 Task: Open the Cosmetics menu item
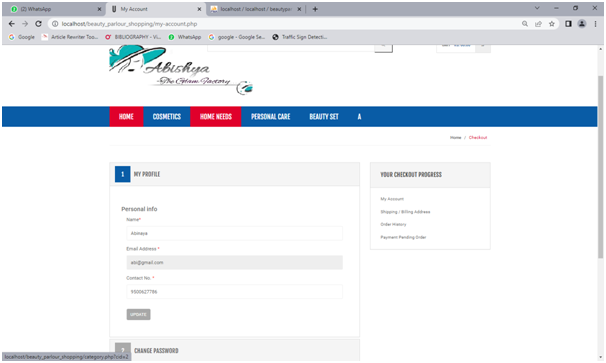click(x=167, y=117)
